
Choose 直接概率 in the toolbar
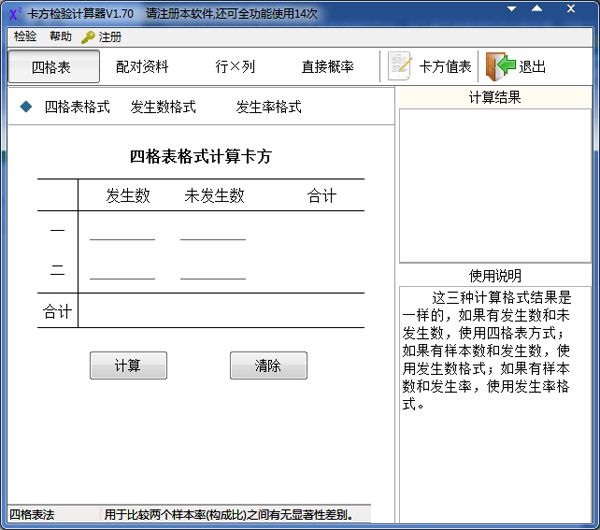point(327,67)
